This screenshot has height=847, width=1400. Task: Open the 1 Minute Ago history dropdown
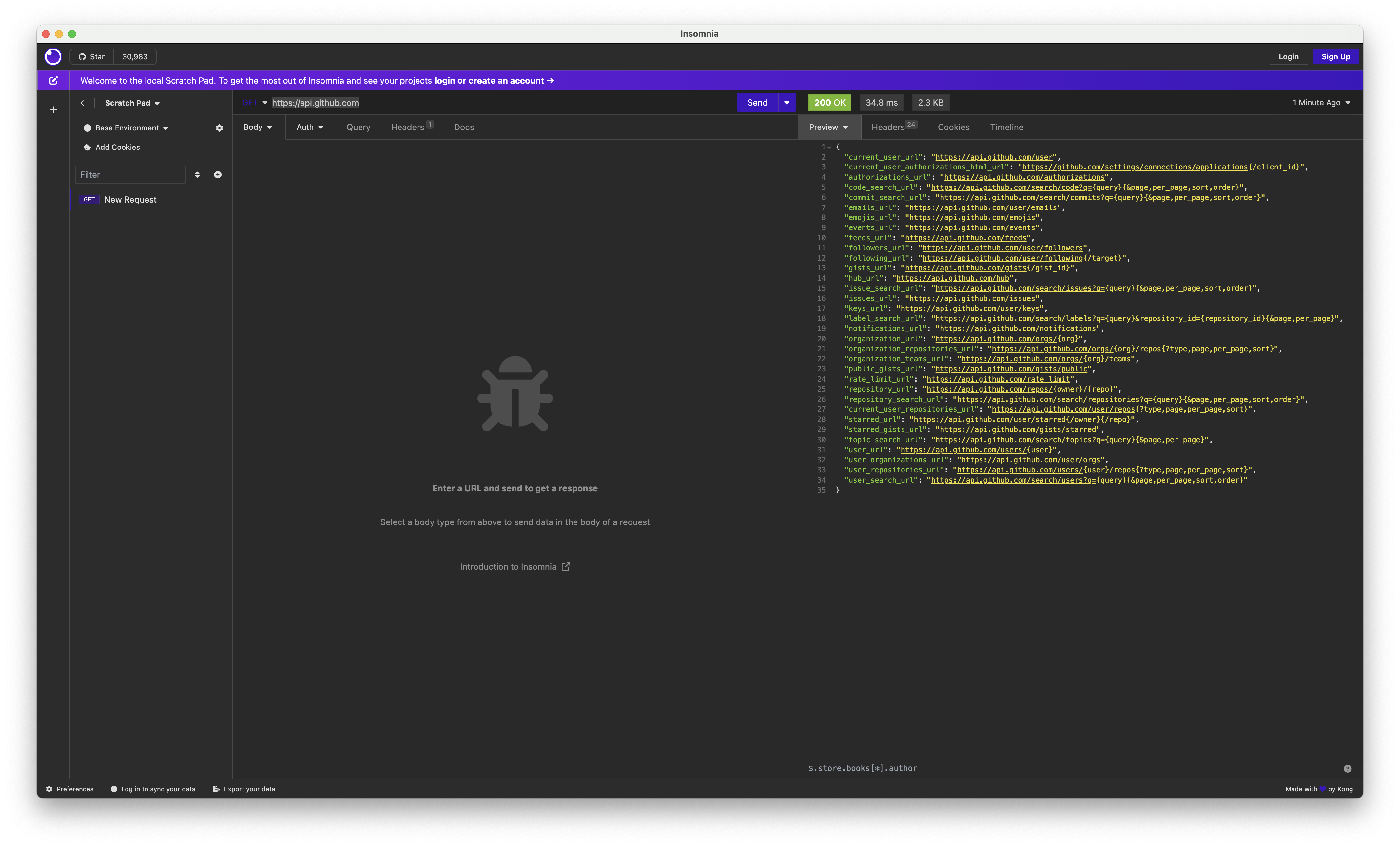(x=1322, y=103)
